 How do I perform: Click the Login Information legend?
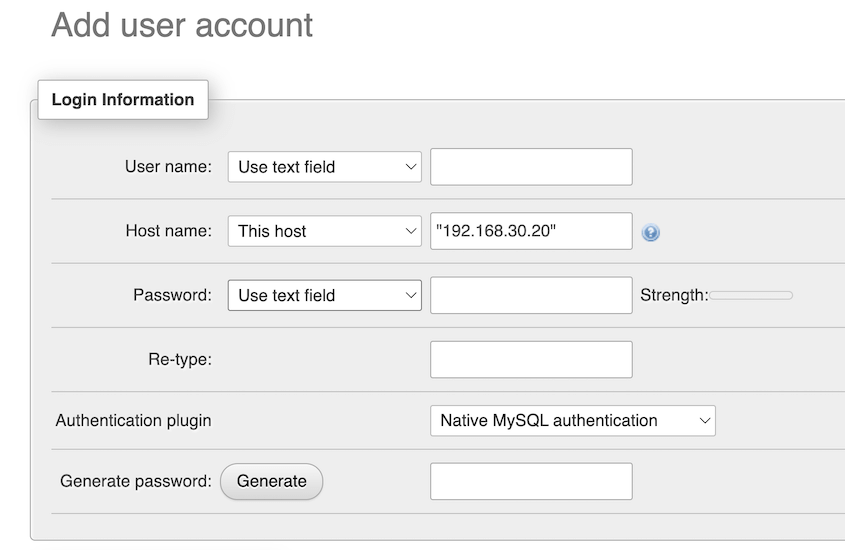(123, 100)
